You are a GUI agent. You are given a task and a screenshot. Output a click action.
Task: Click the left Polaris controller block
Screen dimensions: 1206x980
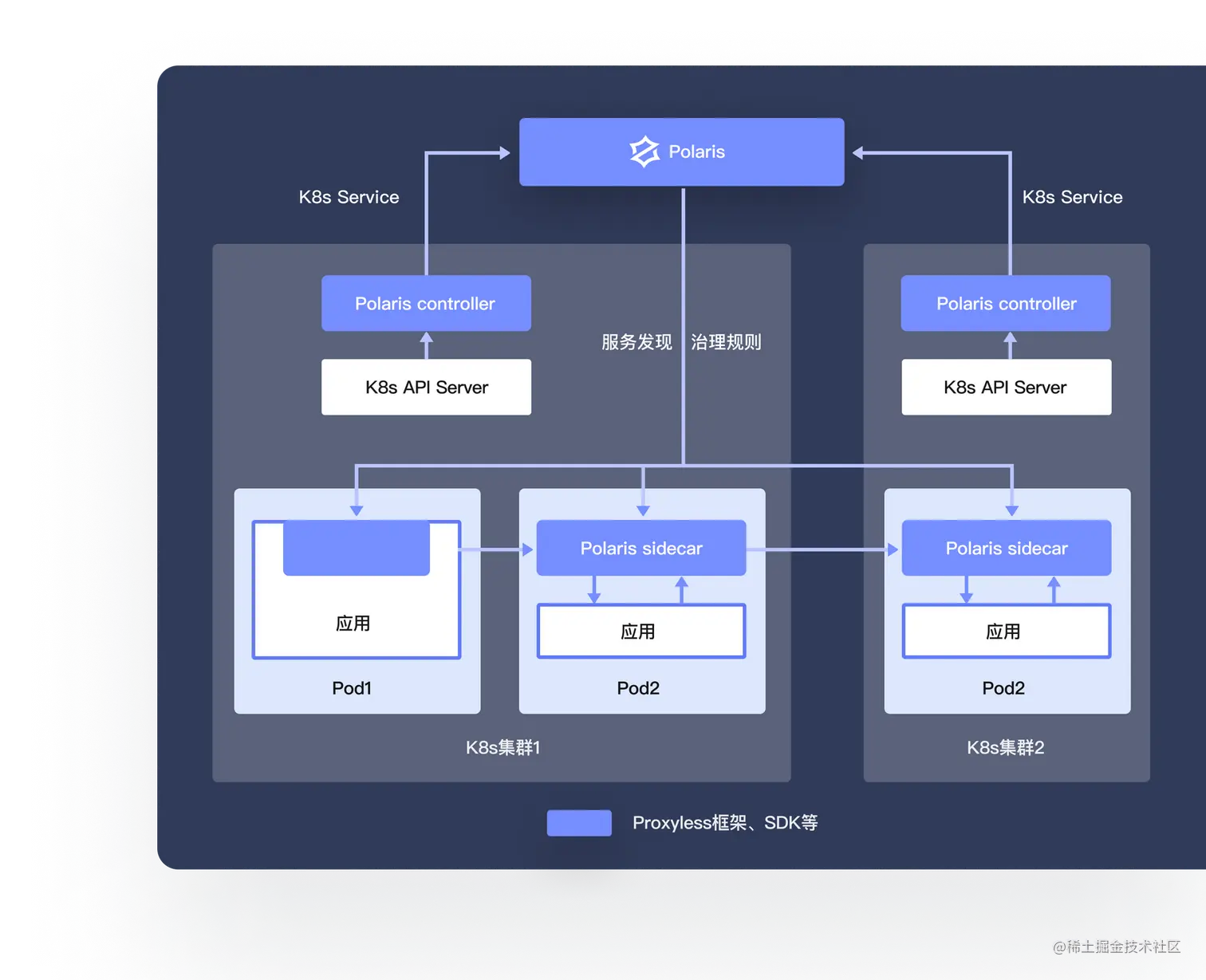click(x=426, y=303)
